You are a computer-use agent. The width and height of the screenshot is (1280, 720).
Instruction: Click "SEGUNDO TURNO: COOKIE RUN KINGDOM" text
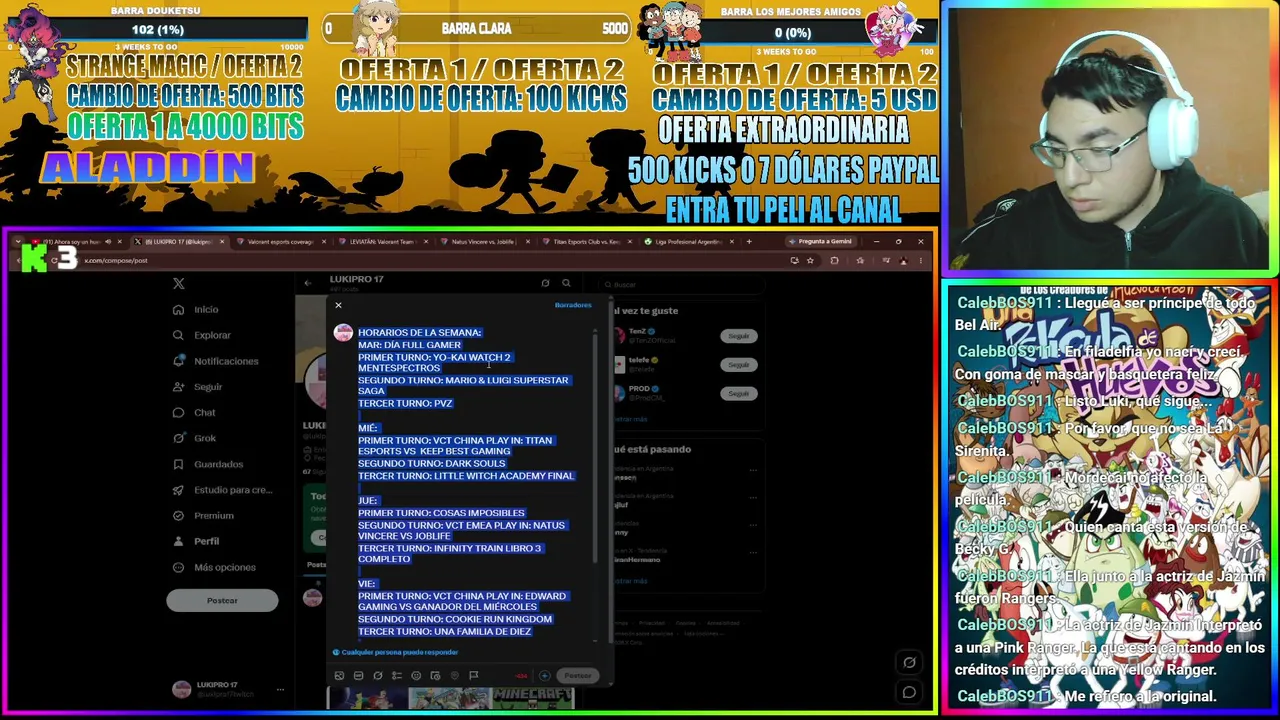(x=455, y=619)
